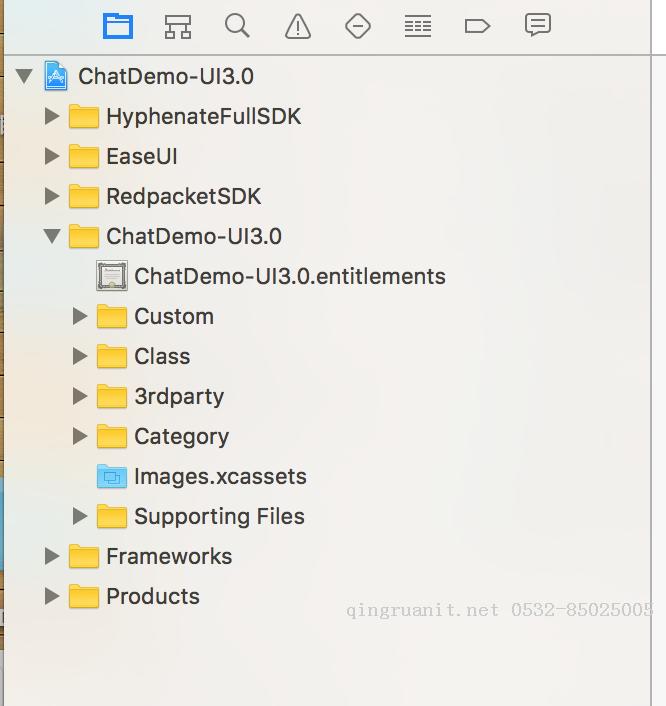Select the Class label

[162, 356]
